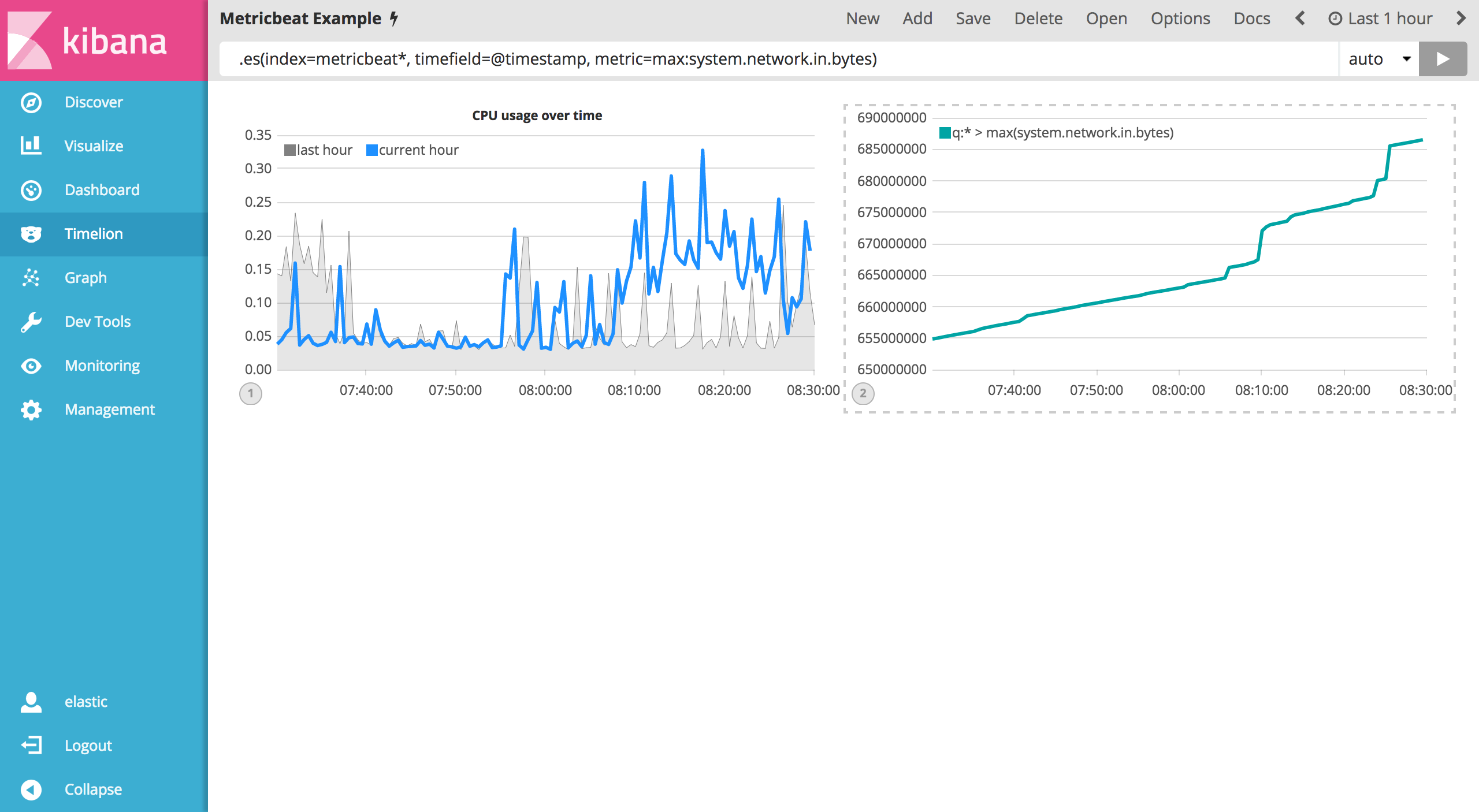Open Dev Tools wrench icon
The image size is (1479, 812).
click(31, 322)
